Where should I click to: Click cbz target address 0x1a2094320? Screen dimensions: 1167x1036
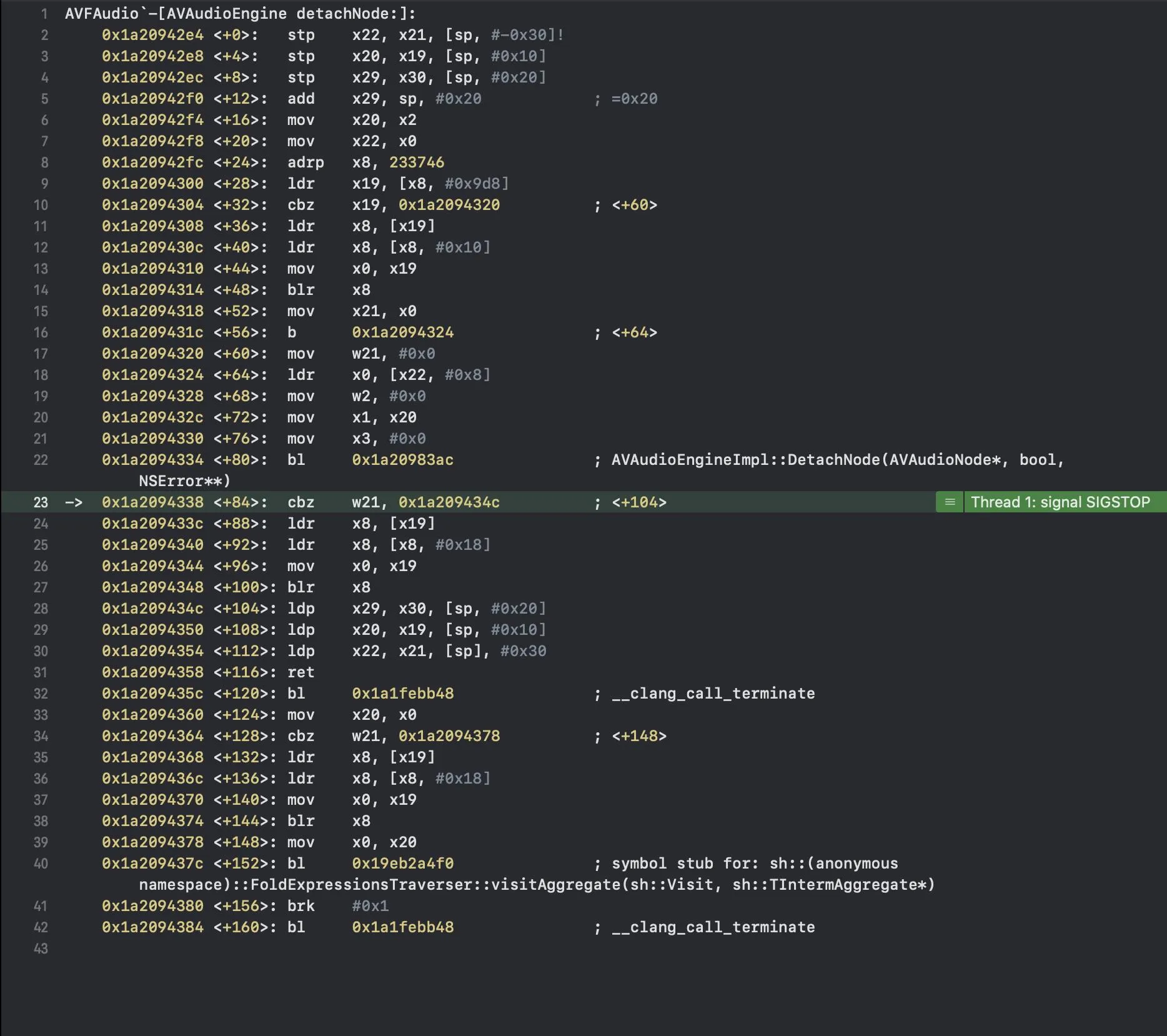coord(449,205)
